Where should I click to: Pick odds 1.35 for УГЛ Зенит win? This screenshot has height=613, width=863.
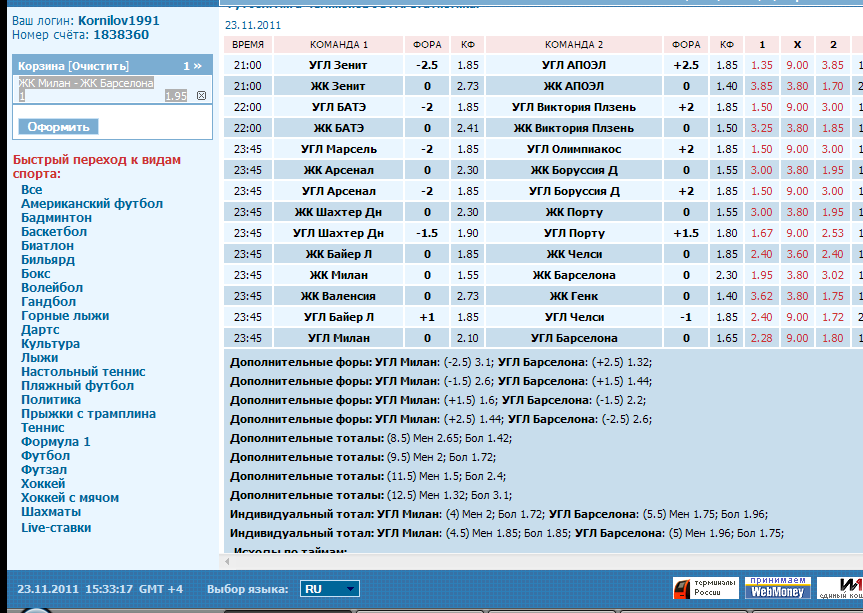pyautogui.click(x=762, y=65)
